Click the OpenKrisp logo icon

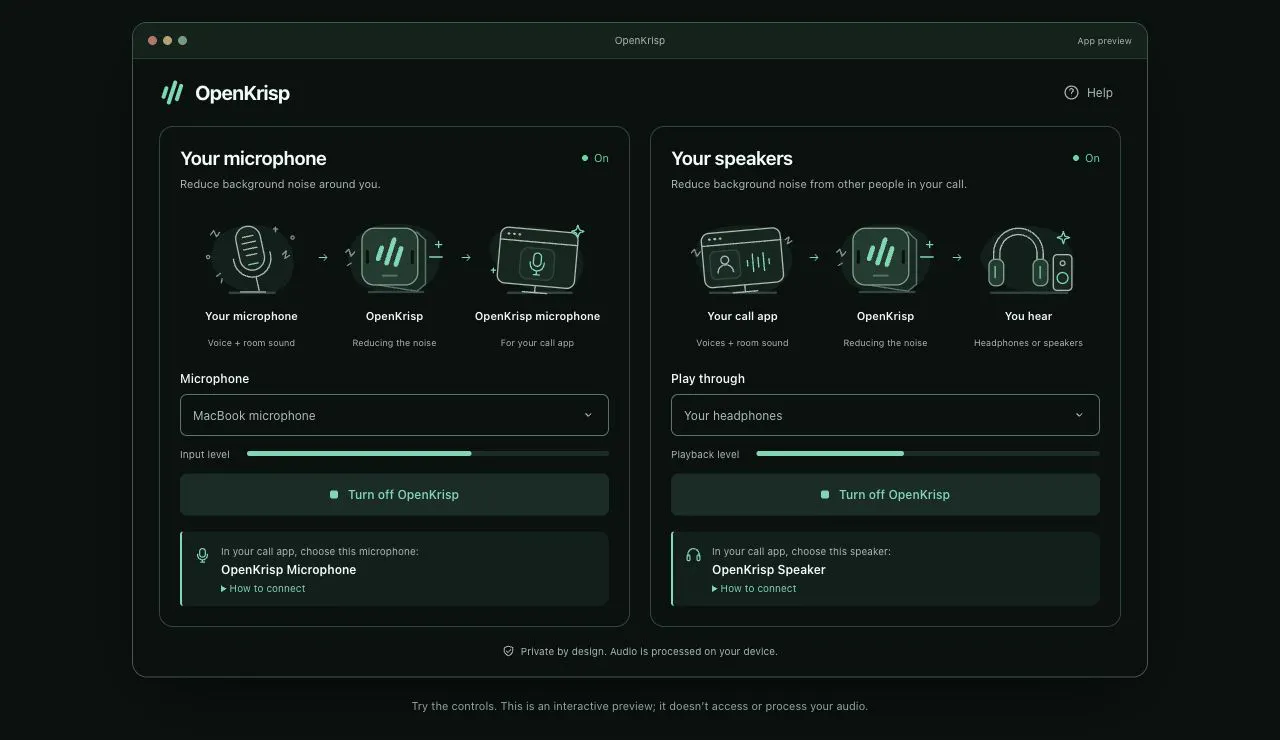click(x=172, y=93)
